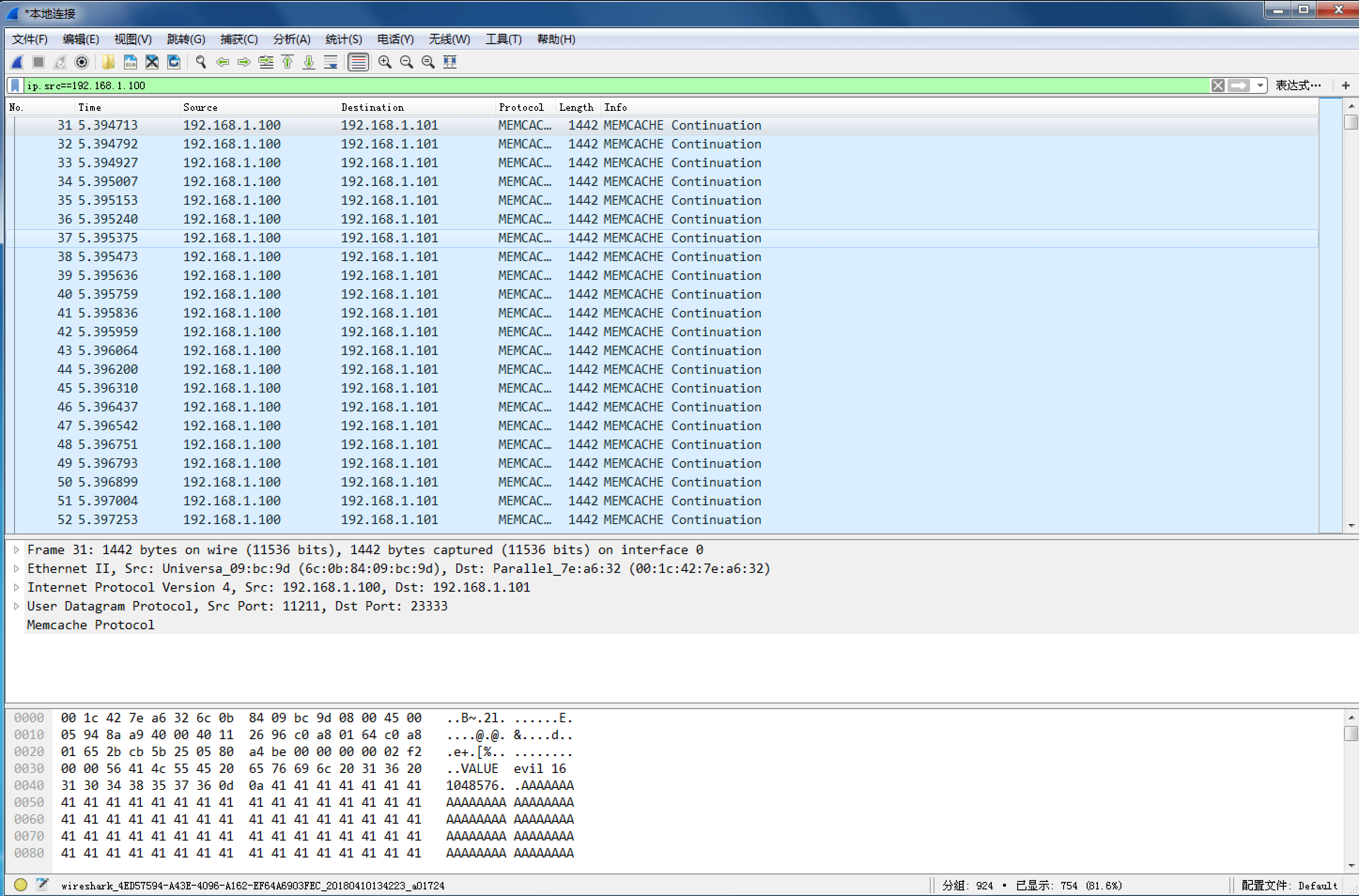Image resolution: width=1359 pixels, height=896 pixels.
Task: Open the 视图(V) menu
Action: (x=132, y=39)
